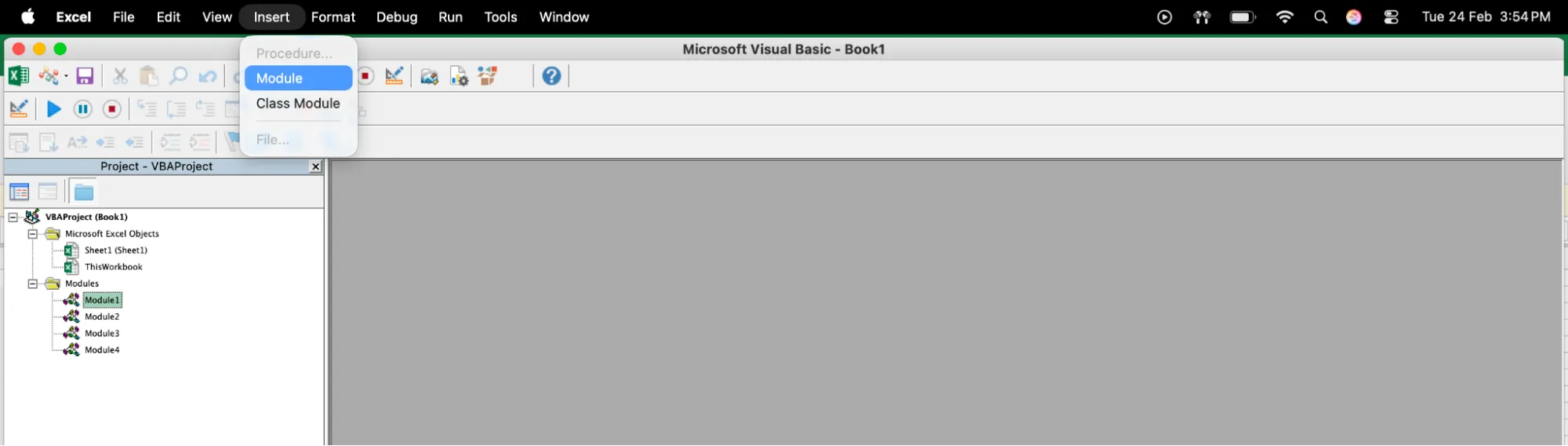
Task: Open the Apple menu
Action: click(x=27, y=16)
